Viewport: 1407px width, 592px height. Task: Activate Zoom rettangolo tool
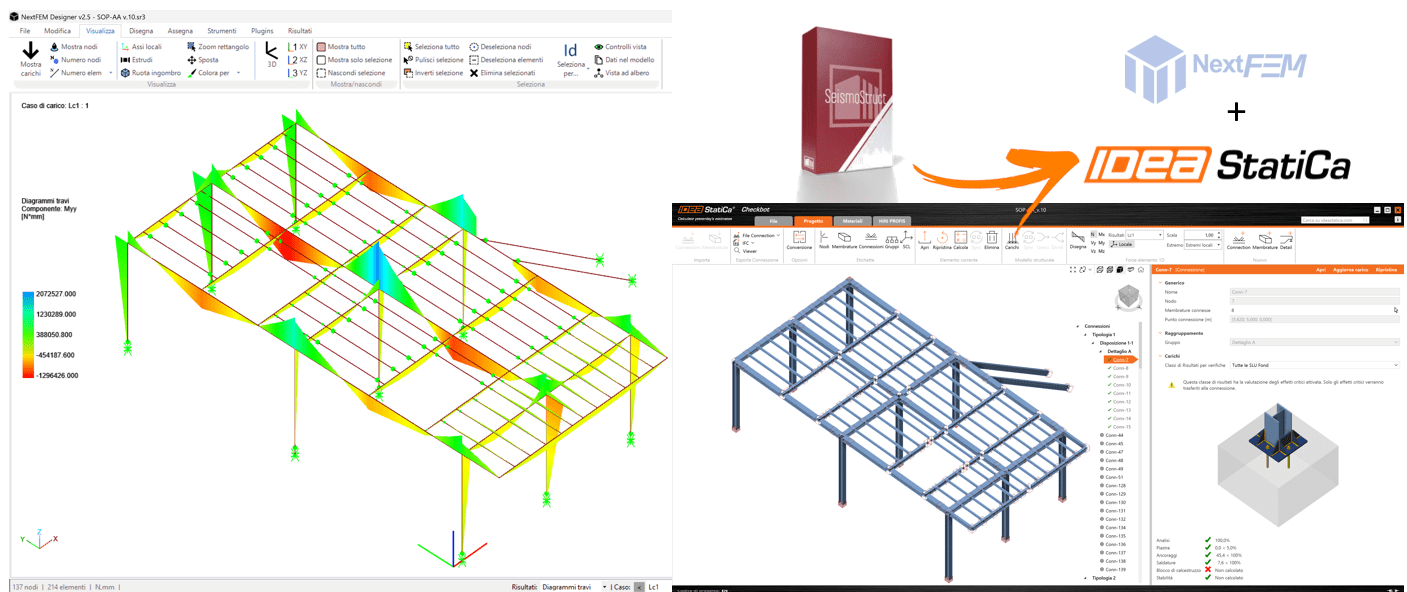point(217,46)
